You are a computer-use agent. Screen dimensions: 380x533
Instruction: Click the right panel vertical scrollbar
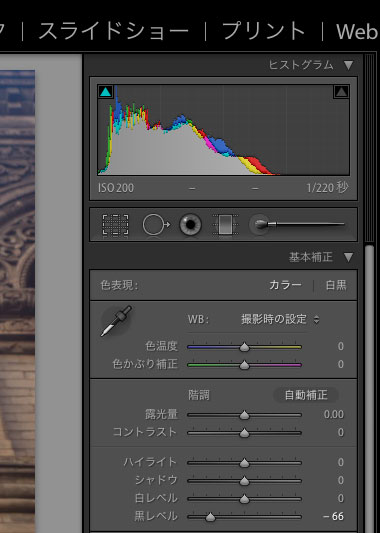[x=369, y=388]
